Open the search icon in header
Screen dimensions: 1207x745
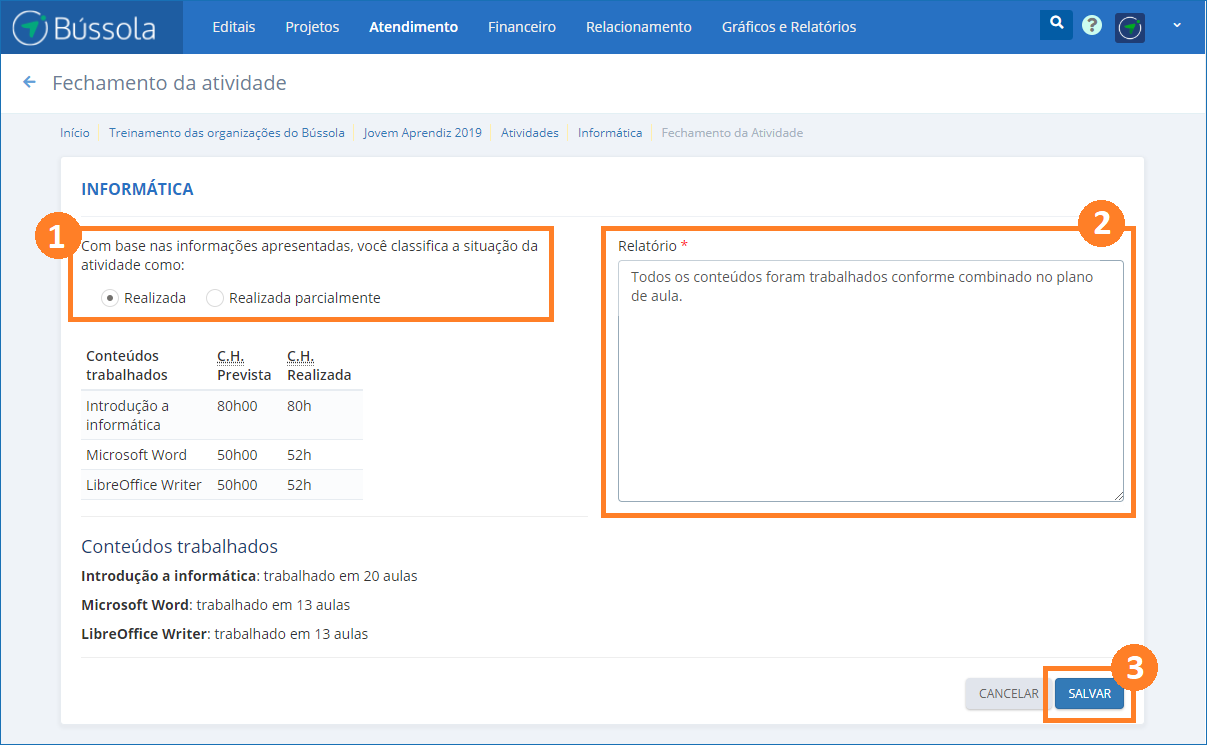pyautogui.click(x=1056, y=24)
